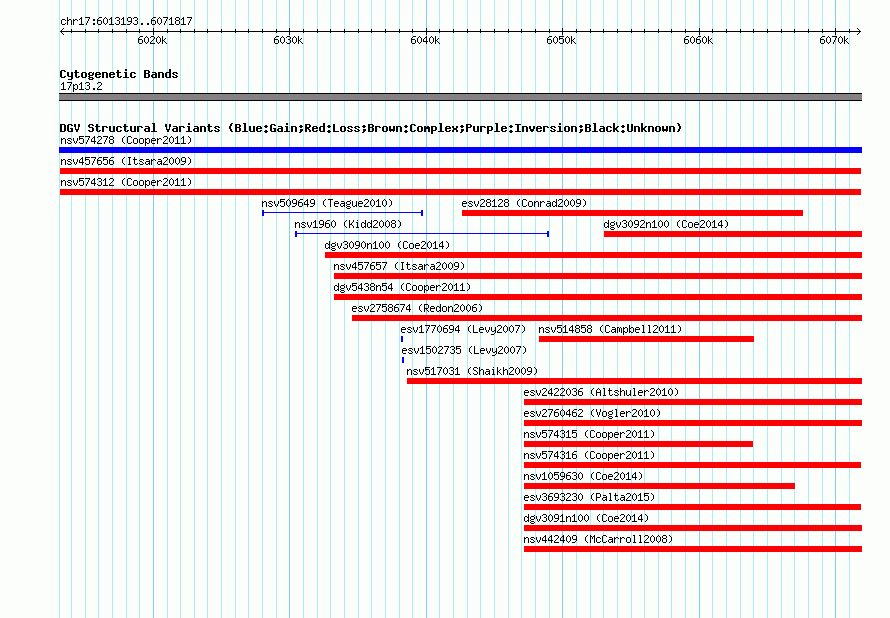Click esv2758674 (Redon2006) label

417,308
